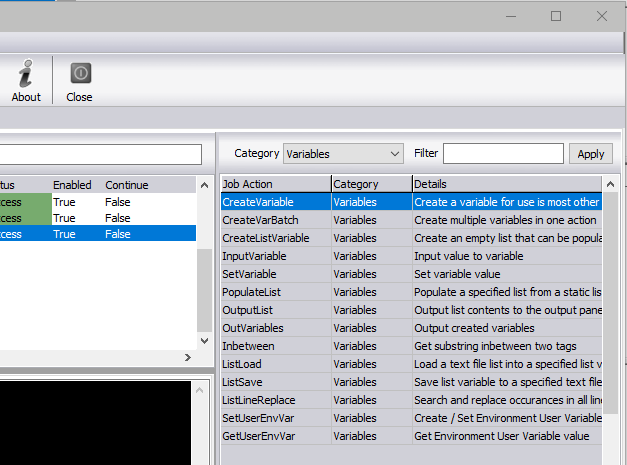Close the window with X button
Viewport: 627px width, 465px height.
click(x=602, y=16)
